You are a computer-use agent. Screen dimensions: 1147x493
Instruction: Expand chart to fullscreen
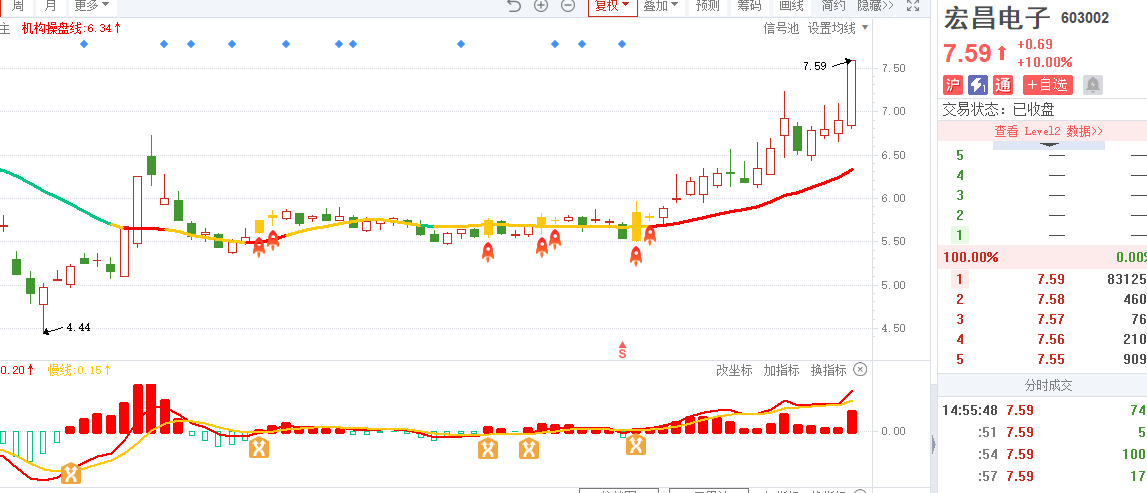(x=913, y=6)
